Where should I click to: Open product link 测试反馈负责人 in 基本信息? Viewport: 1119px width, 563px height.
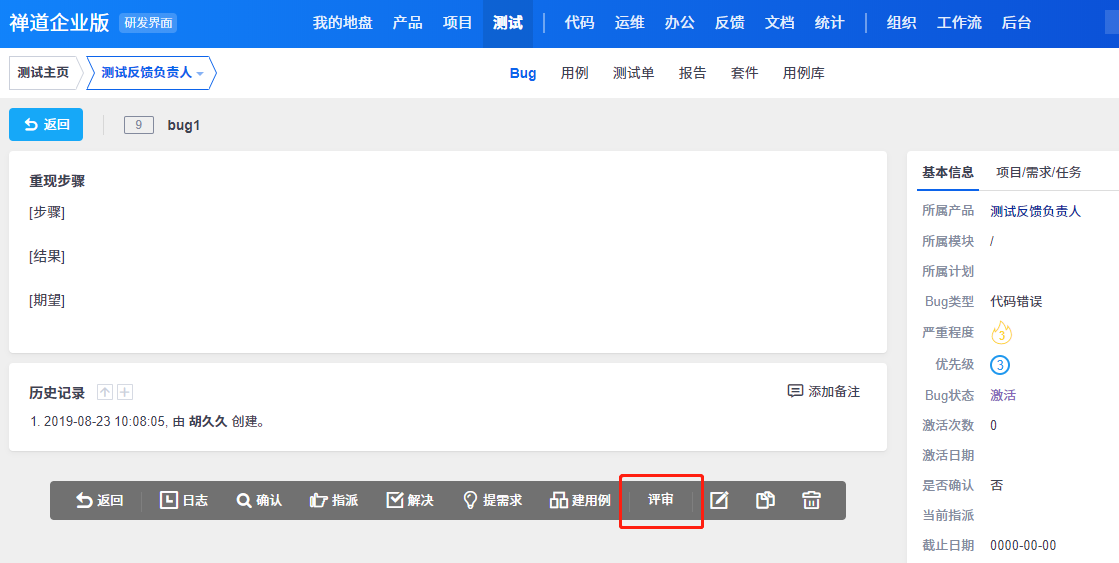tap(1036, 211)
